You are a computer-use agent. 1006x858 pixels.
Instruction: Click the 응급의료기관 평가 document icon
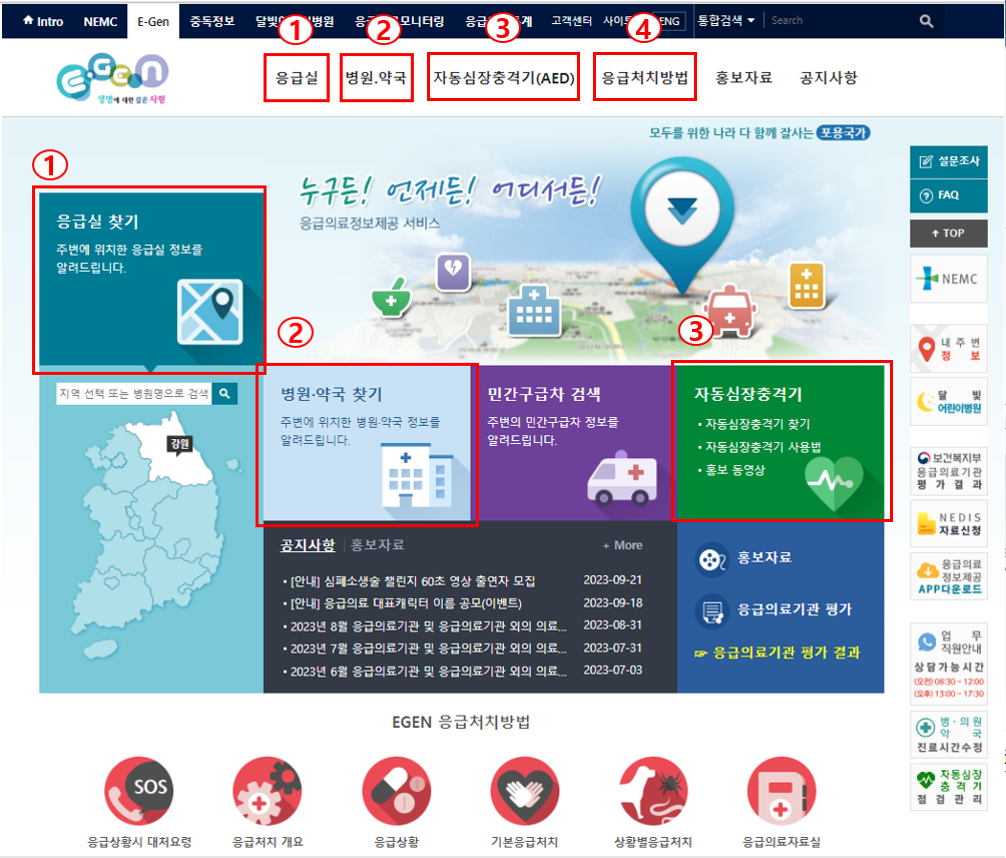(x=711, y=611)
